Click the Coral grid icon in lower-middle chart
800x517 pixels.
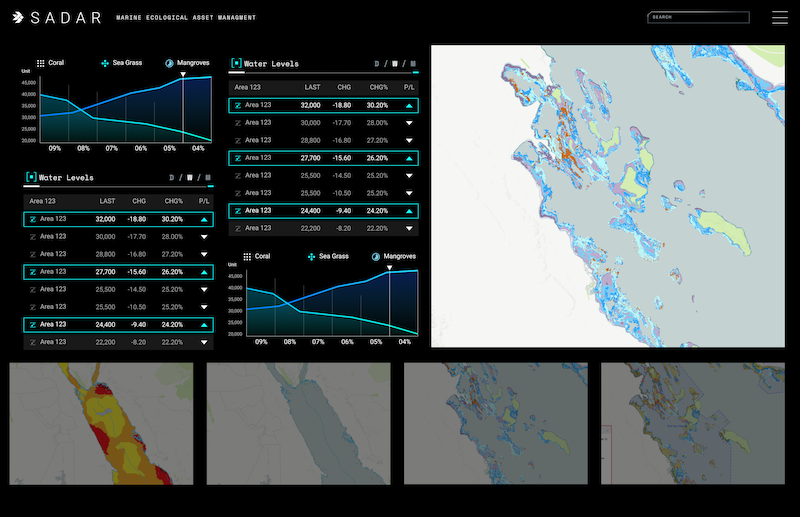[247, 257]
